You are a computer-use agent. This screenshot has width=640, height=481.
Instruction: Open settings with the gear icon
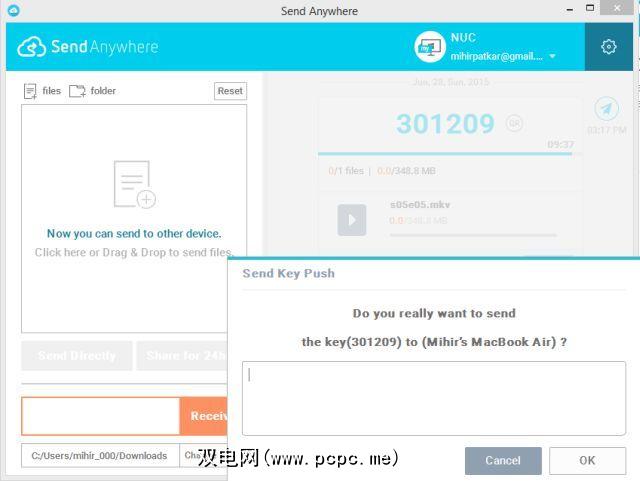pyautogui.click(x=609, y=47)
